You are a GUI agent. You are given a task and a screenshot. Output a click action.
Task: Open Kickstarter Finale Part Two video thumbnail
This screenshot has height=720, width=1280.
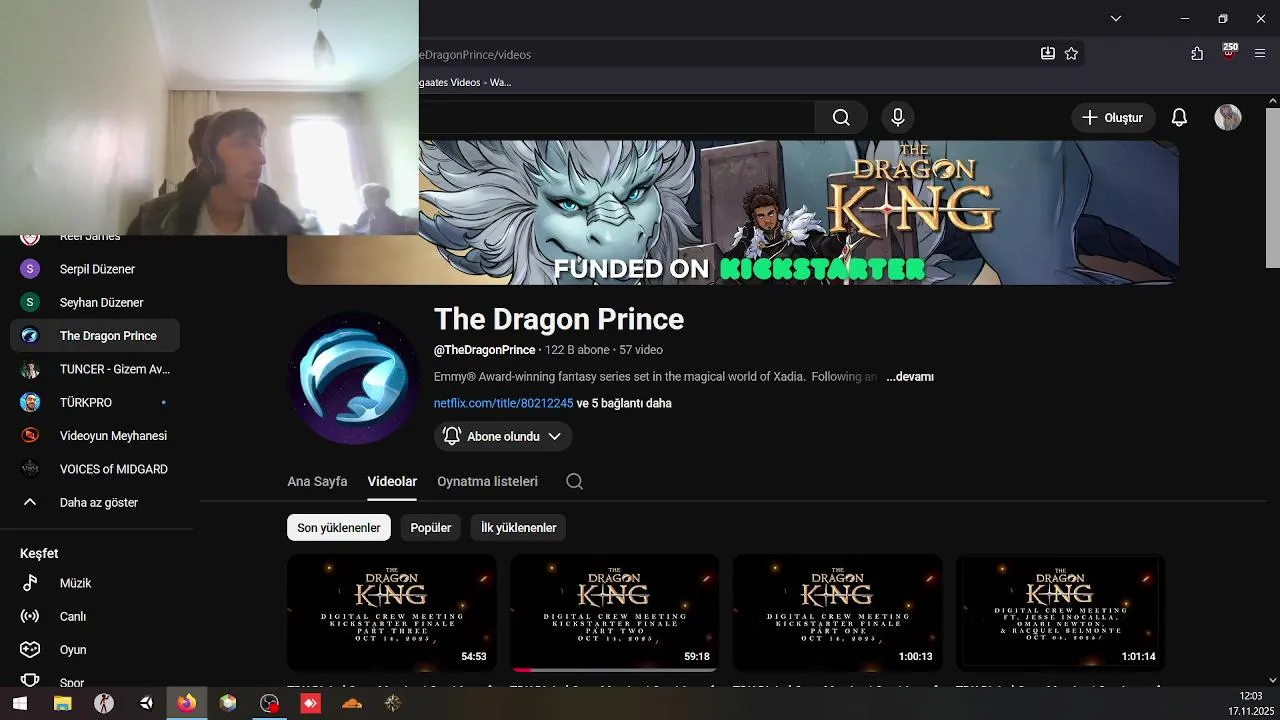(x=614, y=612)
